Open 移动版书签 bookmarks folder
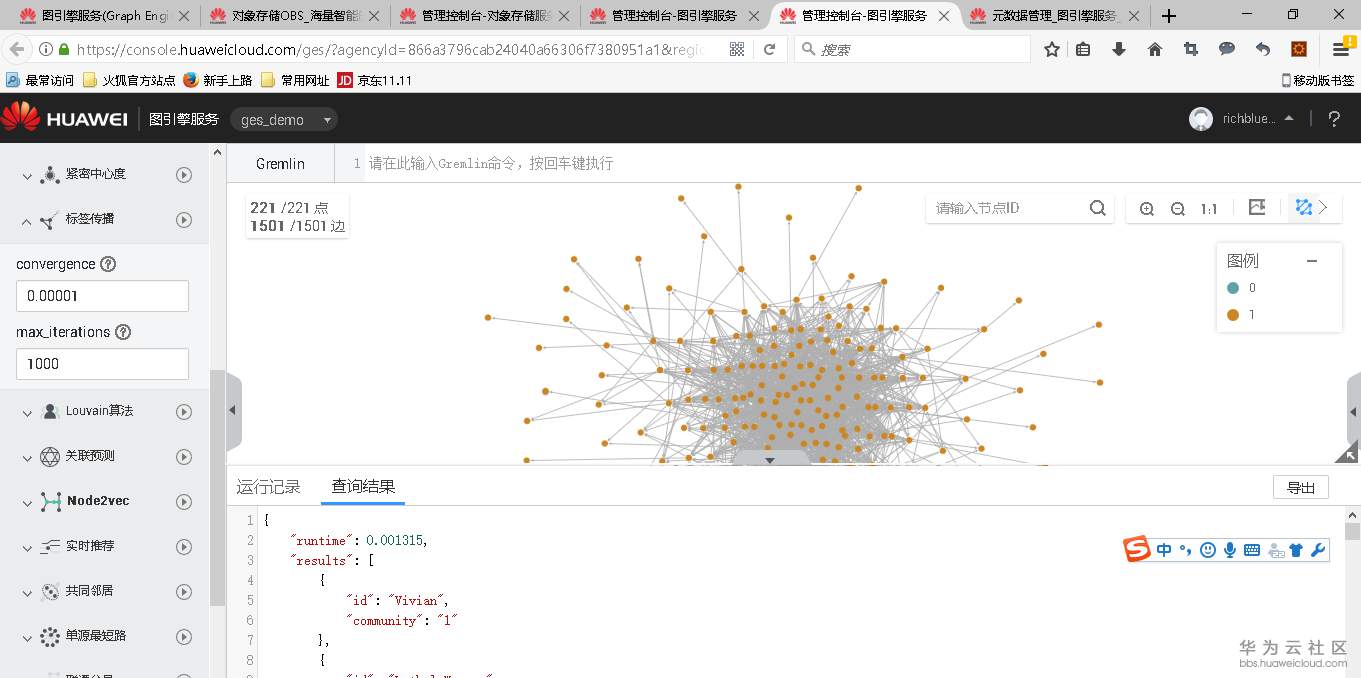This screenshot has height=678, width=1361. tap(1317, 80)
